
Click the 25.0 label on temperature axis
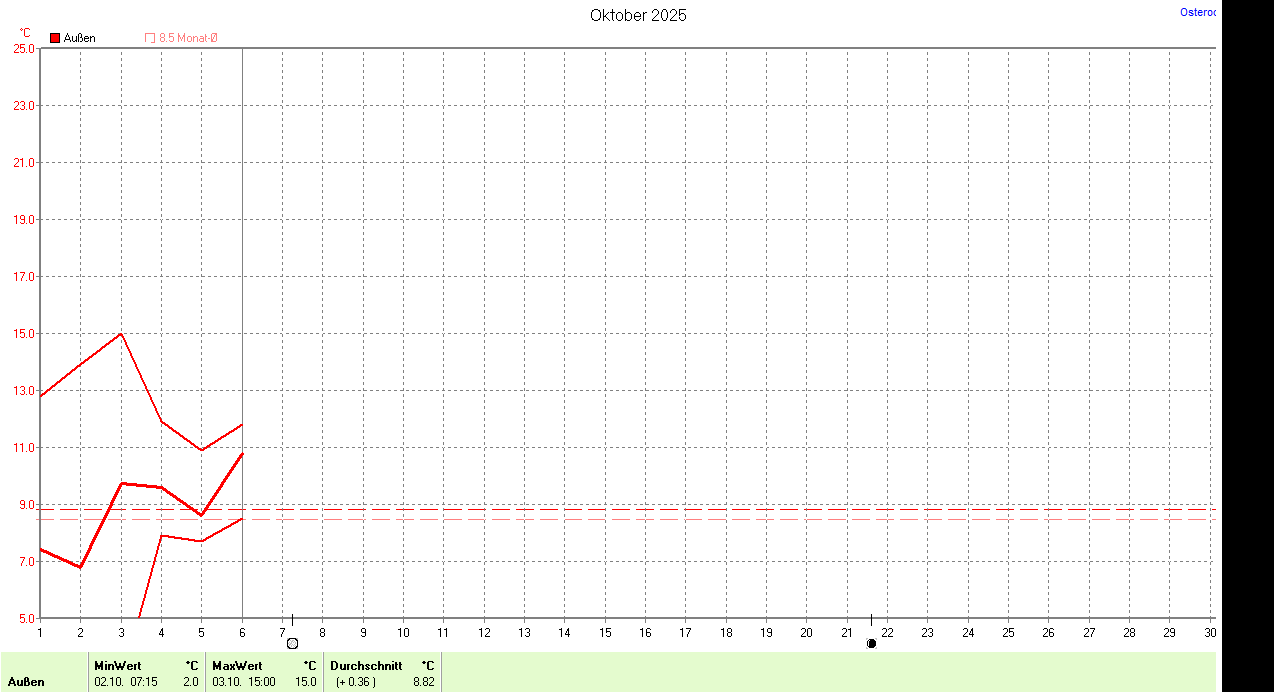(24, 48)
